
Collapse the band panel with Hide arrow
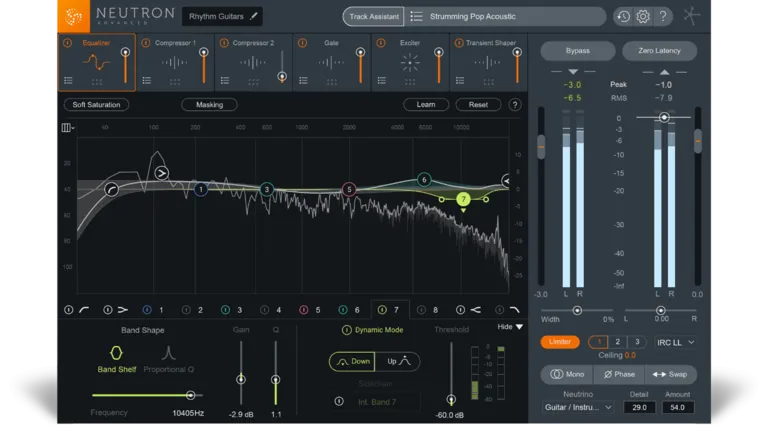tap(519, 327)
